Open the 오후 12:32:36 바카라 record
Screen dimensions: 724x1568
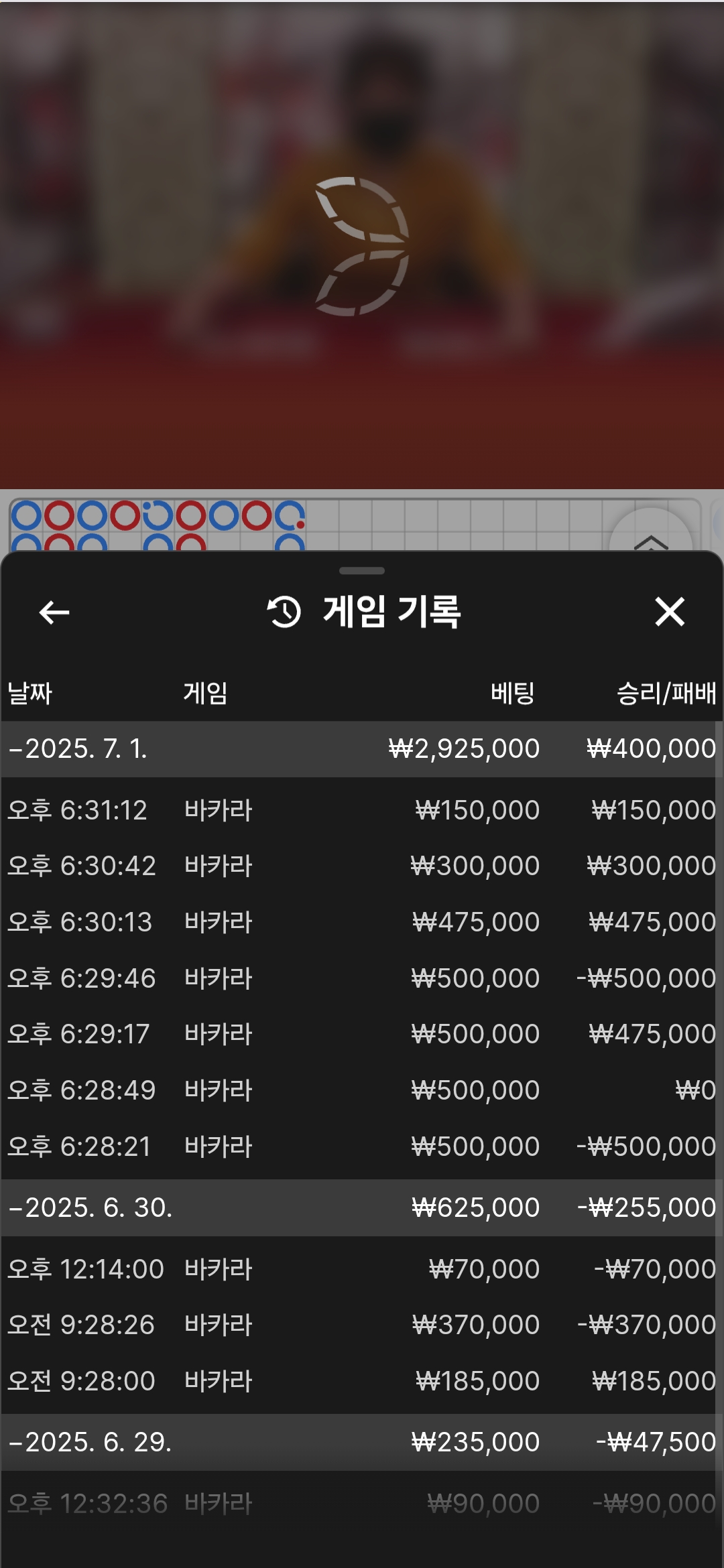(x=362, y=1504)
